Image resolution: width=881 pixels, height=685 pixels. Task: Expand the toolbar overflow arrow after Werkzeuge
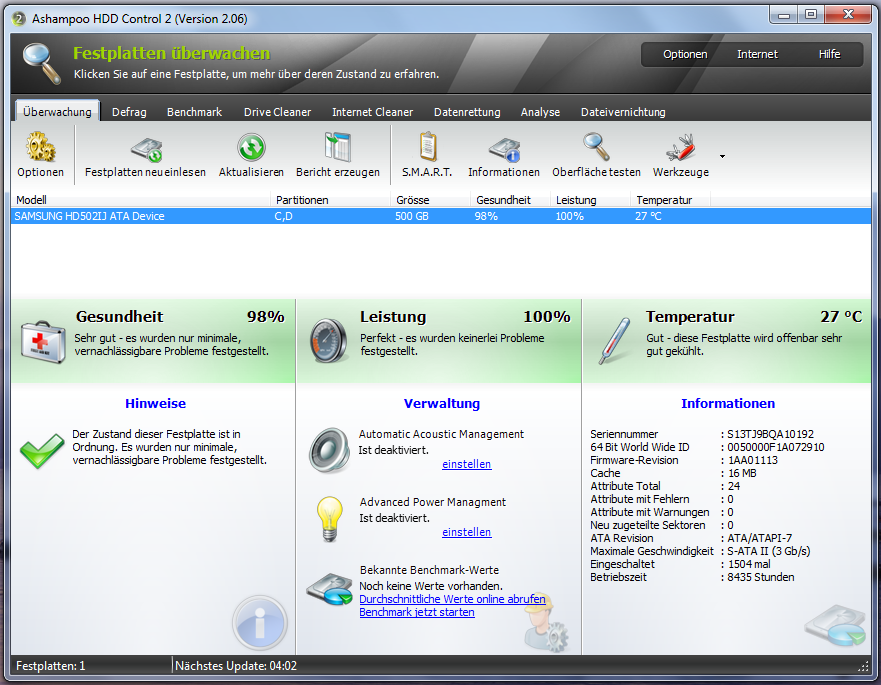click(x=723, y=156)
